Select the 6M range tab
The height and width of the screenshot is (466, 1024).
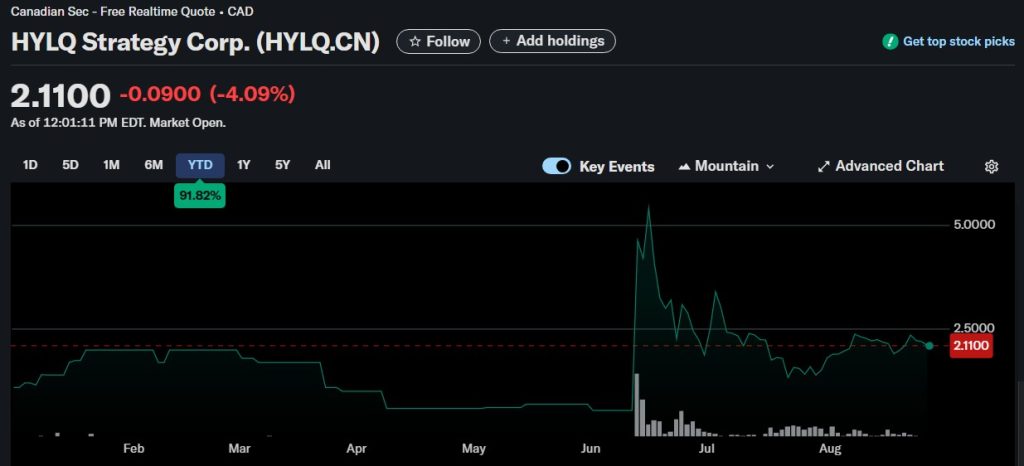pyautogui.click(x=153, y=166)
